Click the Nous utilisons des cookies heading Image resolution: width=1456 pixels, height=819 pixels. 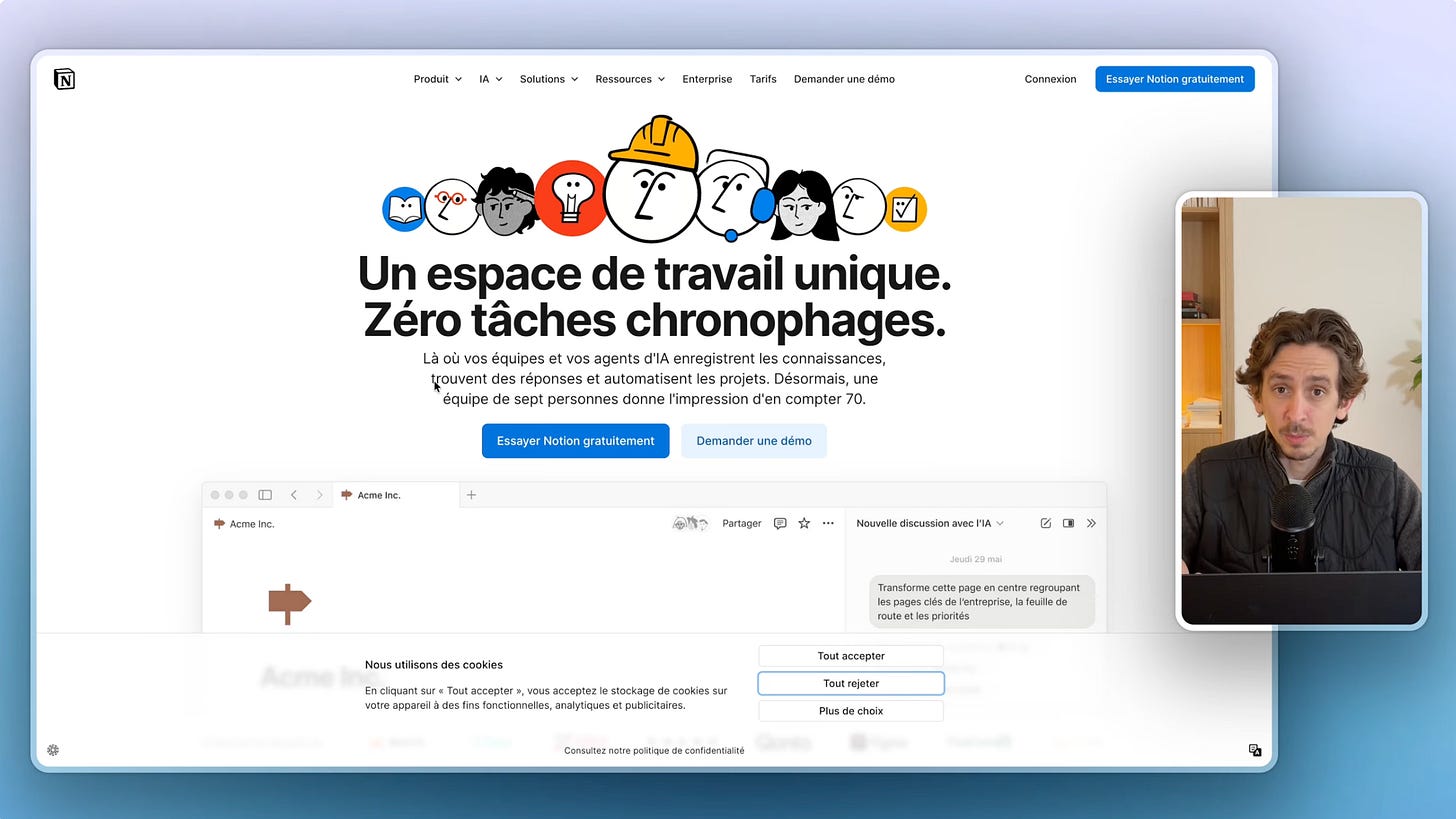[x=434, y=665]
